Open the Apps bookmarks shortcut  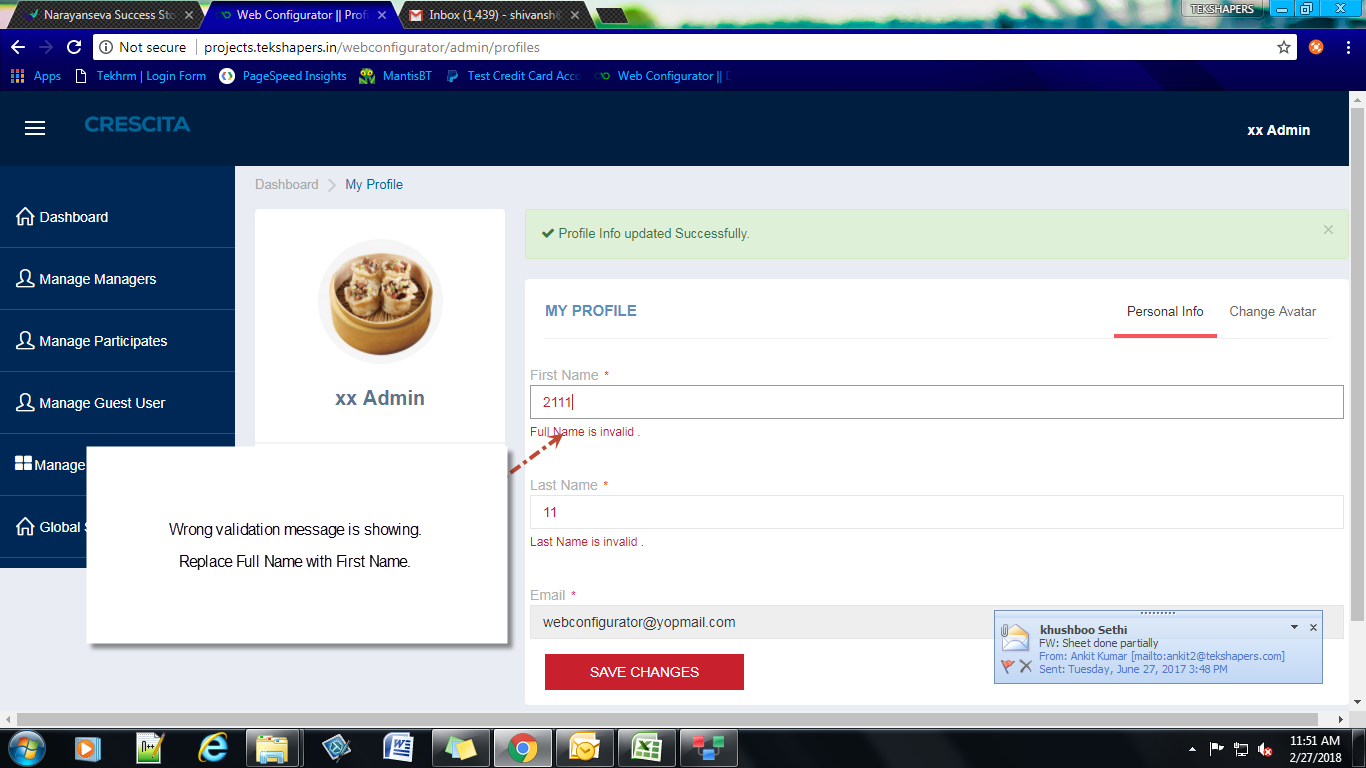(35, 76)
